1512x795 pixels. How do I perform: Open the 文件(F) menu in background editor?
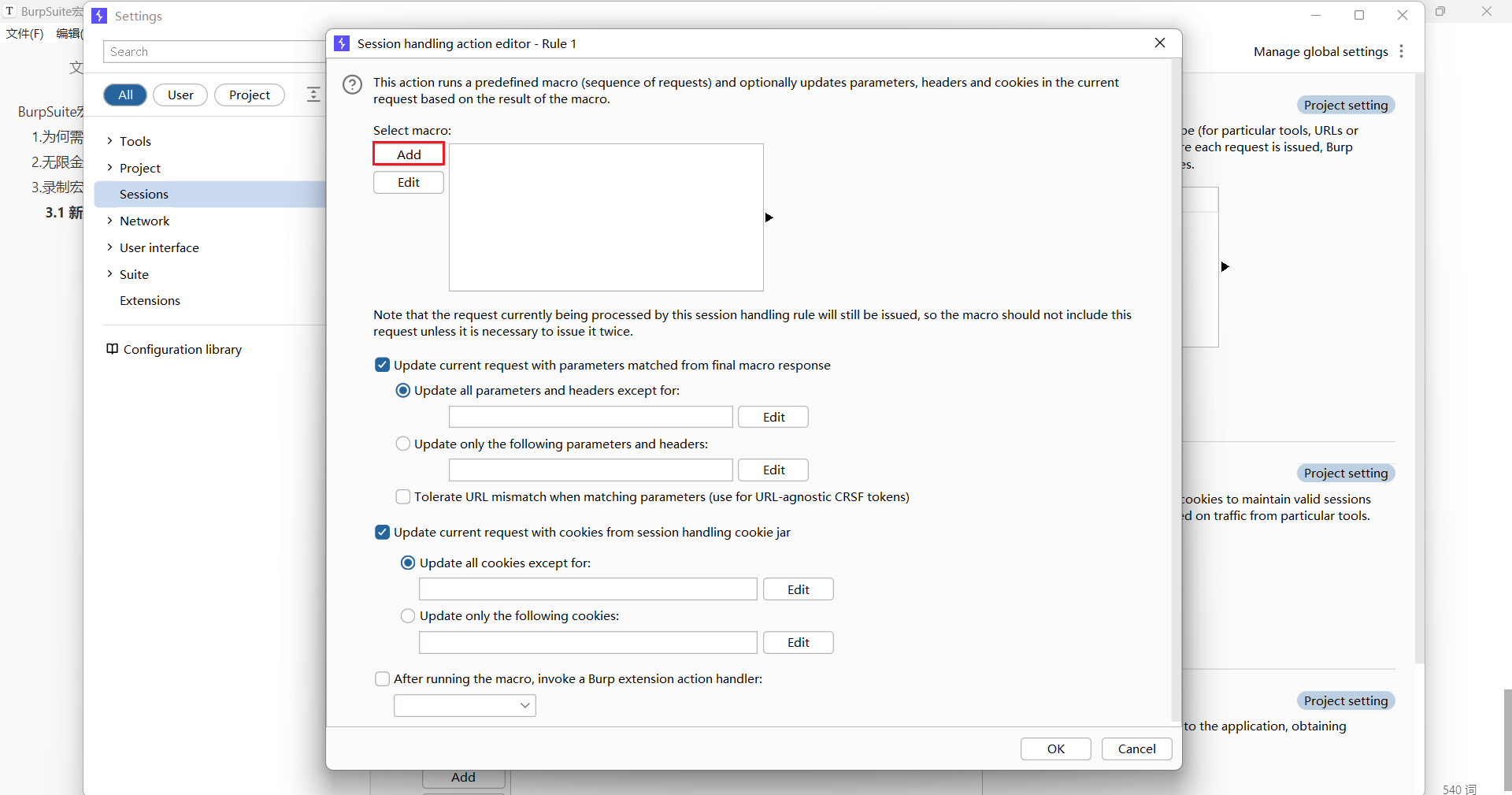(x=25, y=33)
